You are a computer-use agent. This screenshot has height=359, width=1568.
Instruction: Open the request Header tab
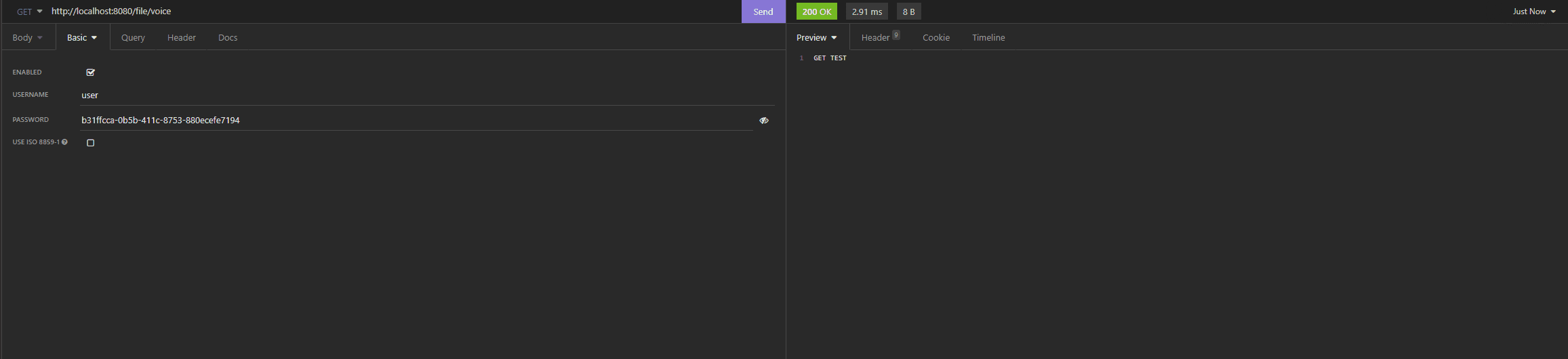pyautogui.click(x=182, y=38)
